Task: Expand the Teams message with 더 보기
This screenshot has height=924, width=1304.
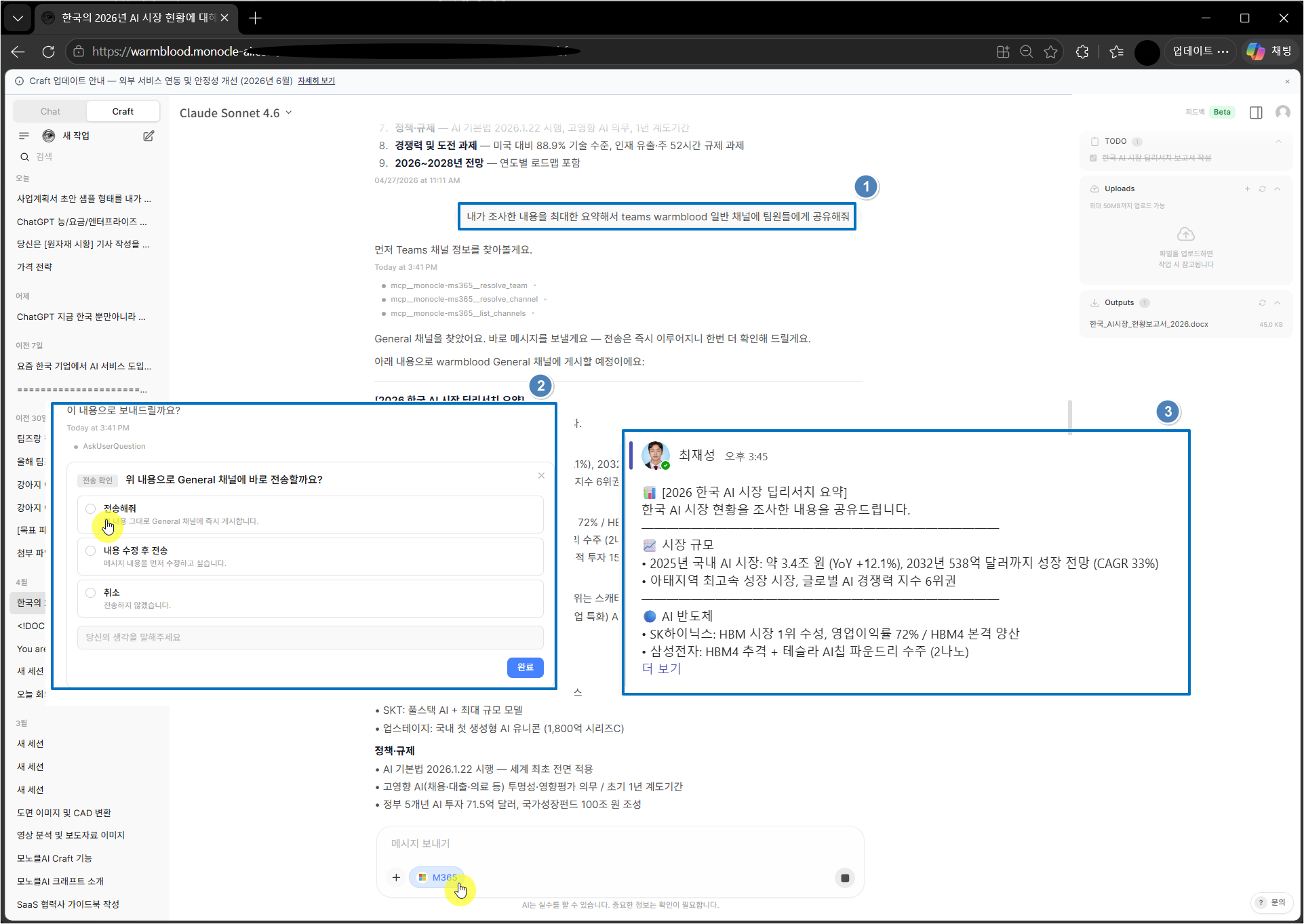Action: point(661,668)
